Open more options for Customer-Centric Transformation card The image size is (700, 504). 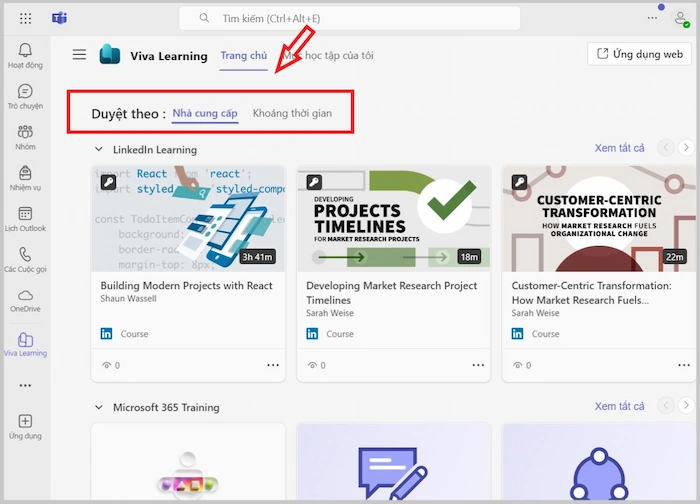click(684, 365)
